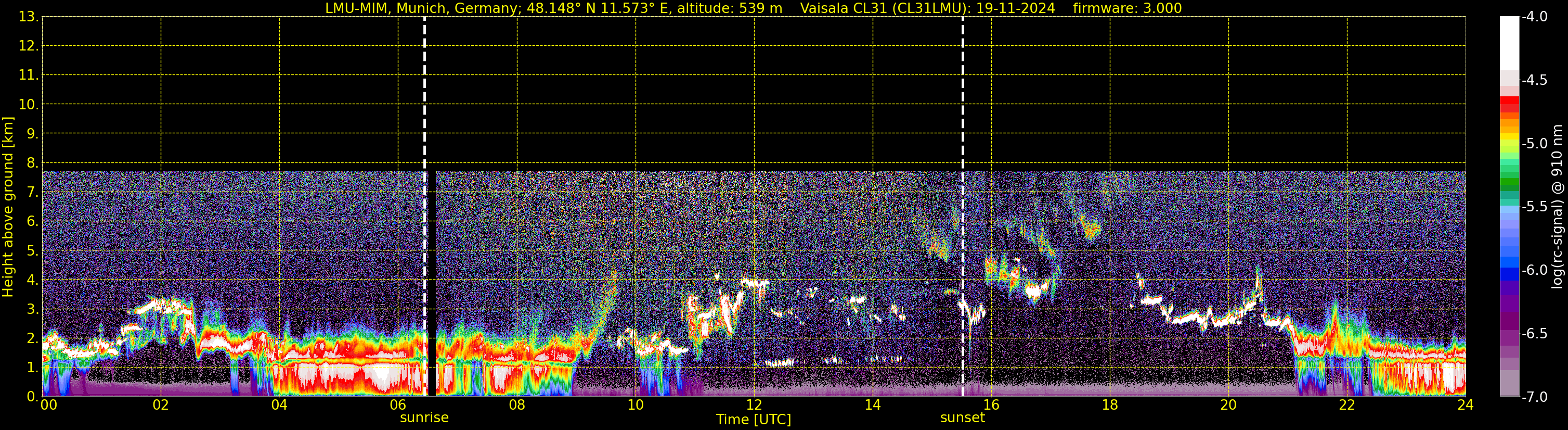Screen dimensions: 1568x430
Task: Click the time axis tick label '24'
Action: (1466, 406)
